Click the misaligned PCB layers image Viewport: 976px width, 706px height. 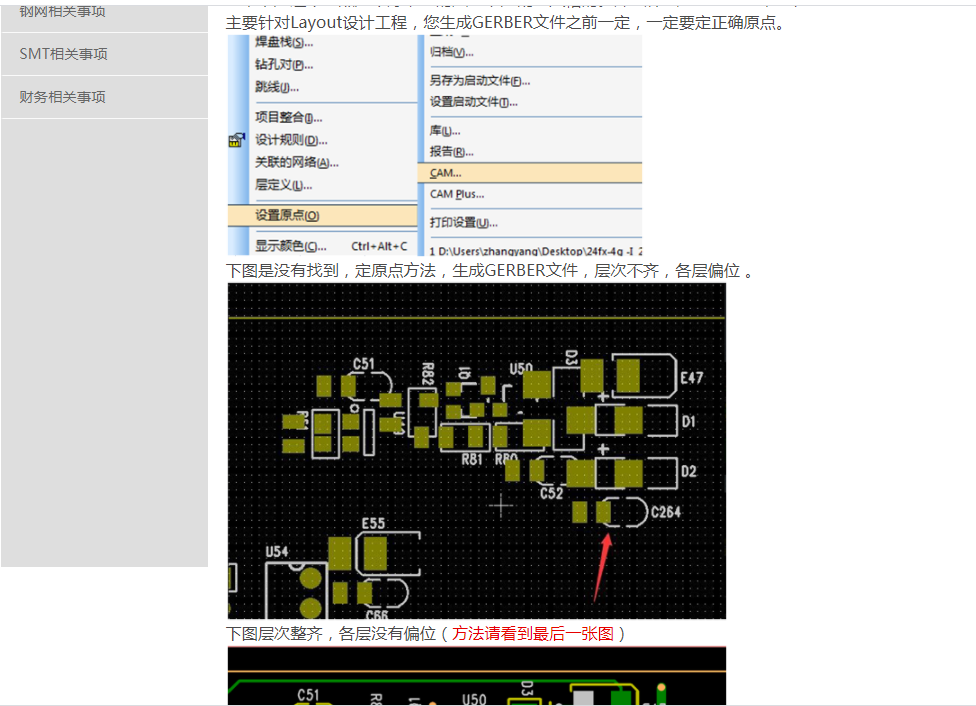[476, 450]
